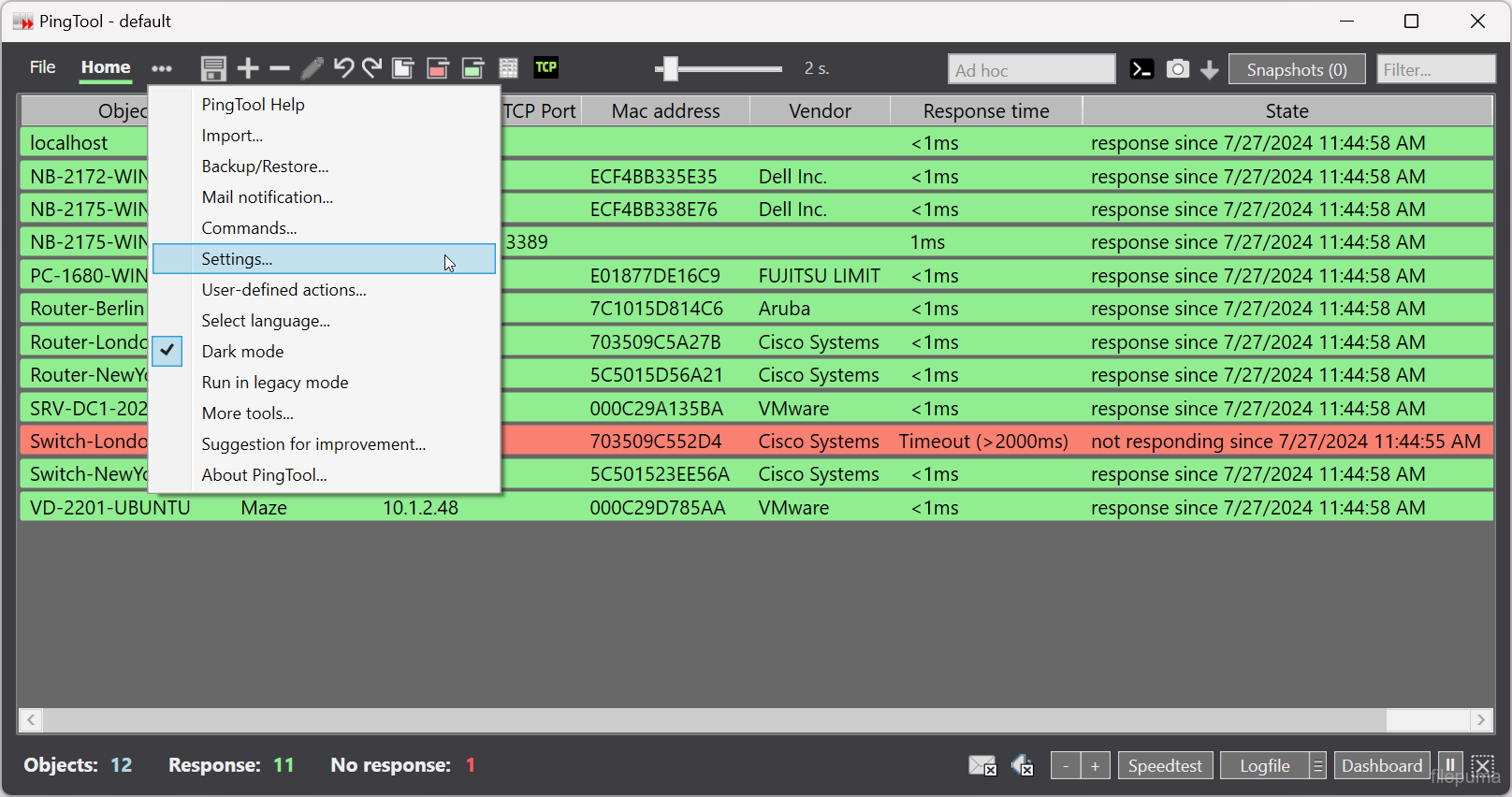Viewport: 1512px width, 797px height.
Task: Click the save (floppy disk) toolbar icon
Action: click(x=213, y=68)
